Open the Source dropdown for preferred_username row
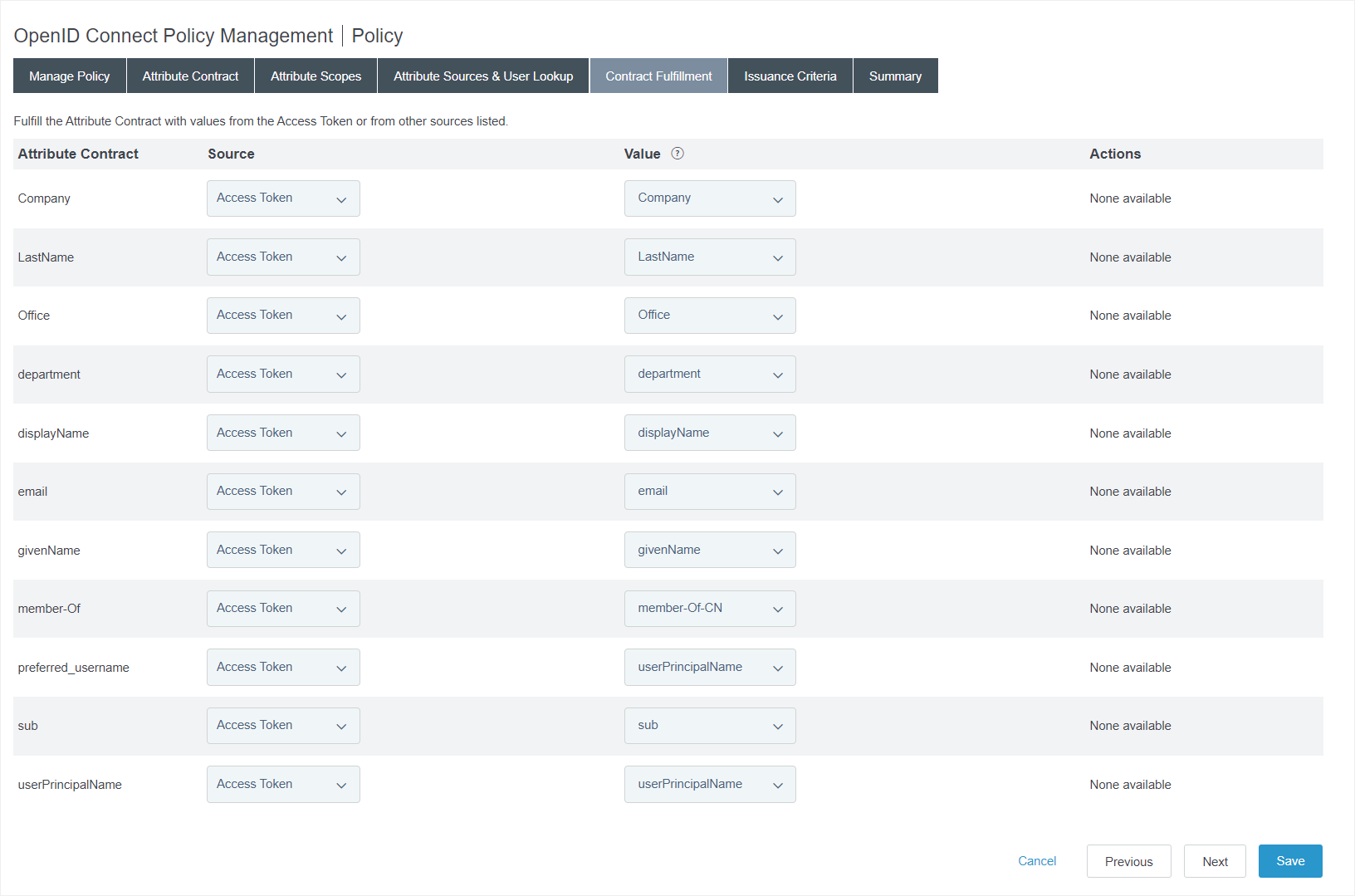The height and width of the screenshot is (896, 1355). coord(283,667)
